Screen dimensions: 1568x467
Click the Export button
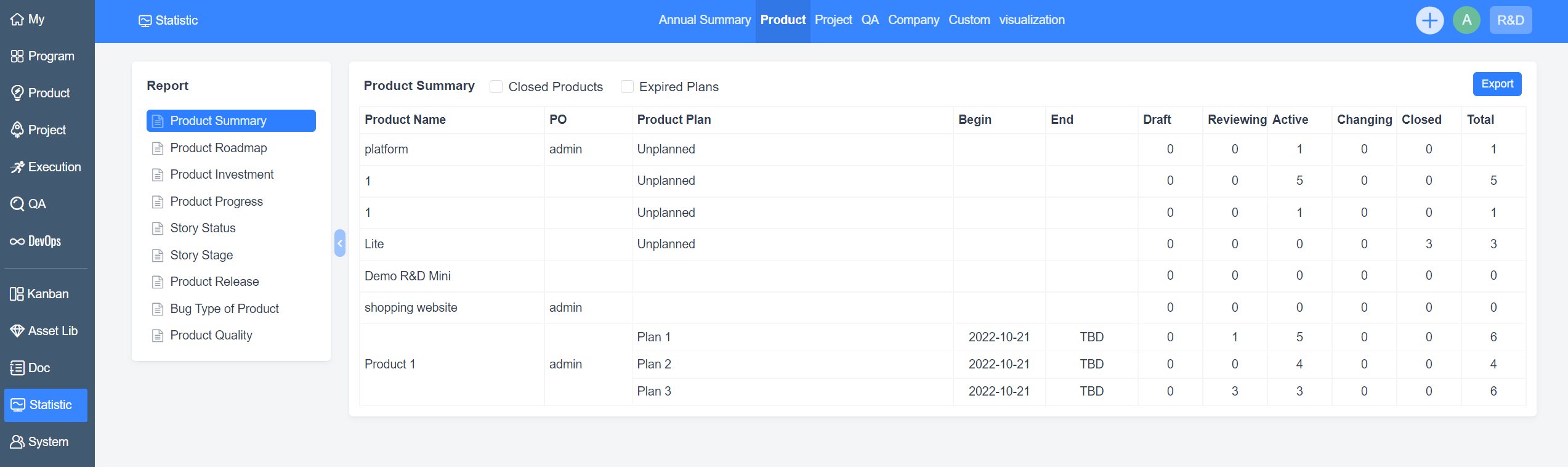click(1497, 84)
